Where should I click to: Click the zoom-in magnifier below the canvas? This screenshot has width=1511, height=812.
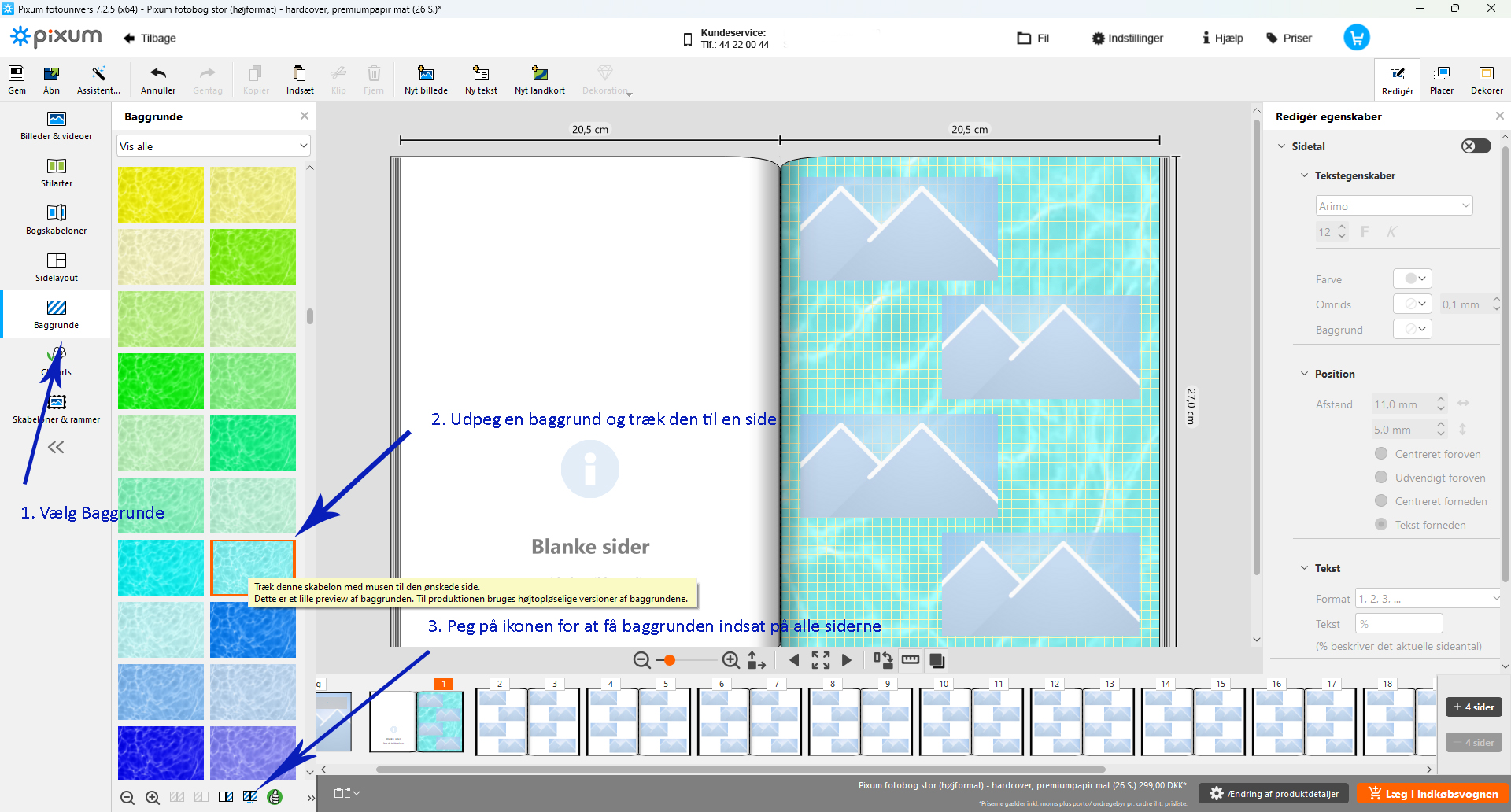coord(730,660)
